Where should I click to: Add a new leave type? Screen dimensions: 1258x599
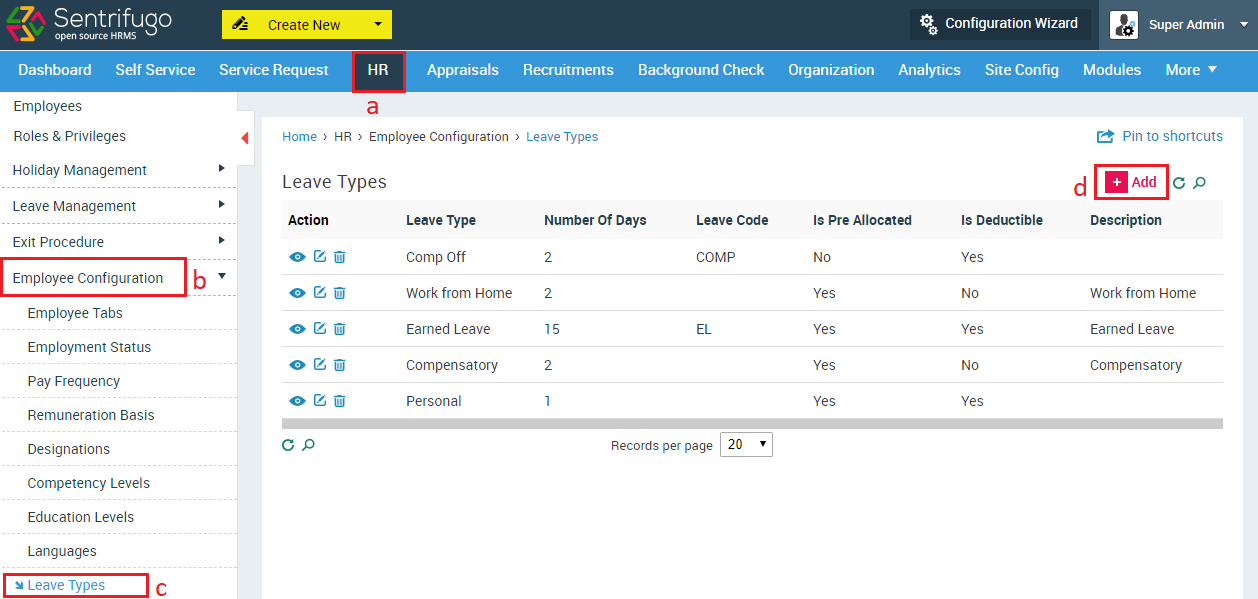pyautogui.click(x=1132, y=182)
